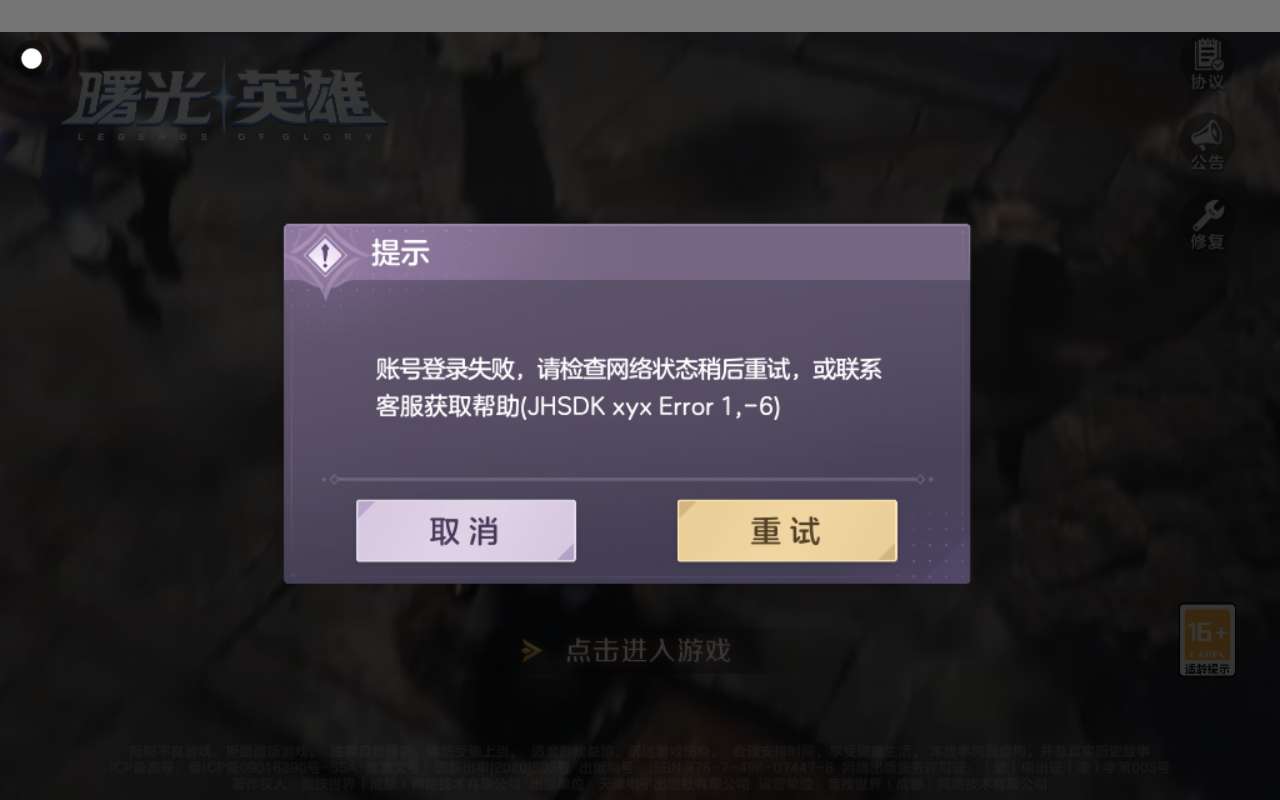Click the footer health advisory notice text
Viewport: 1280px width, 800px height.
(x=640, y=767)
